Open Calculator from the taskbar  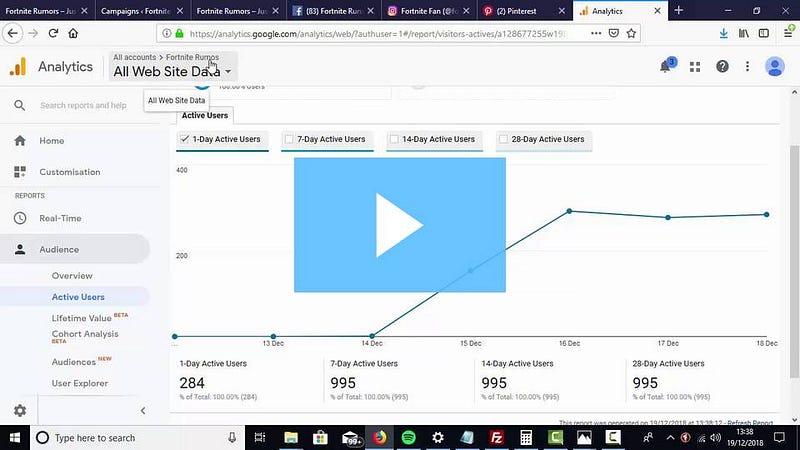[x=526, y=437]
